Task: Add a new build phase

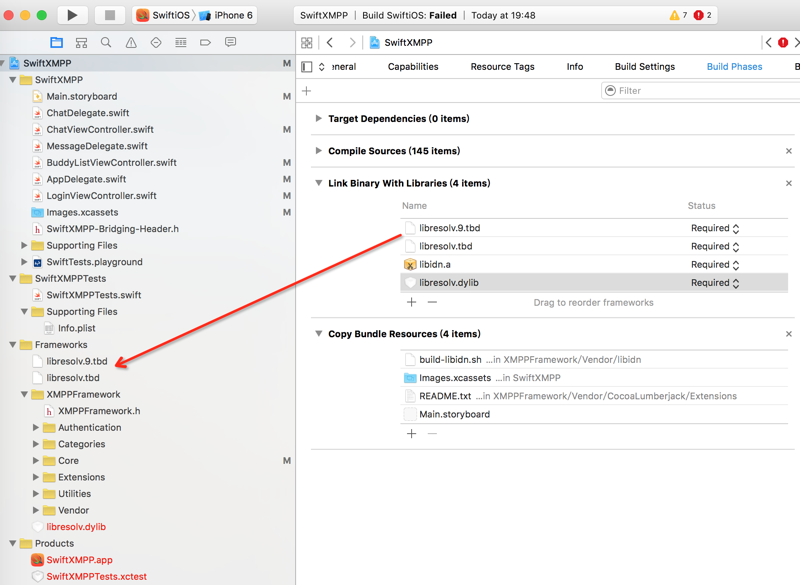Action: [x=307, y=91]
